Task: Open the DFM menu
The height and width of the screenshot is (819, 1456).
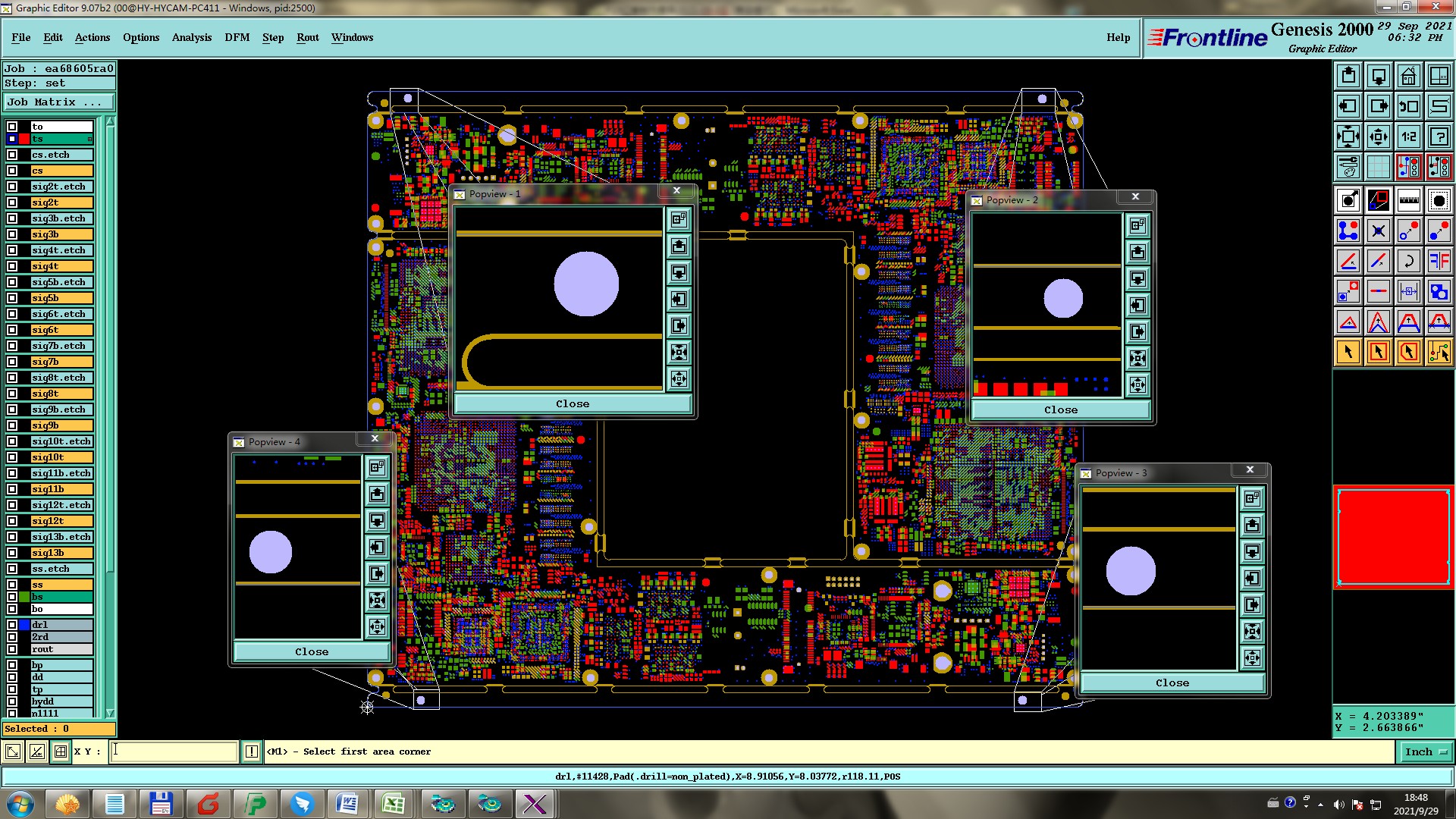Action: [237, 37]
